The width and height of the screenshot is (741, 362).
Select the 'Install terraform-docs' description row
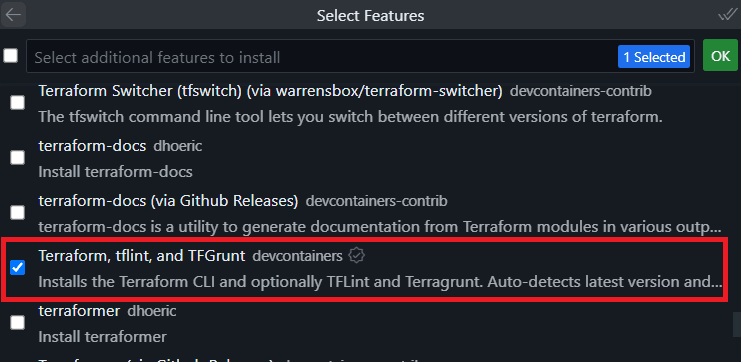[115, 172]
